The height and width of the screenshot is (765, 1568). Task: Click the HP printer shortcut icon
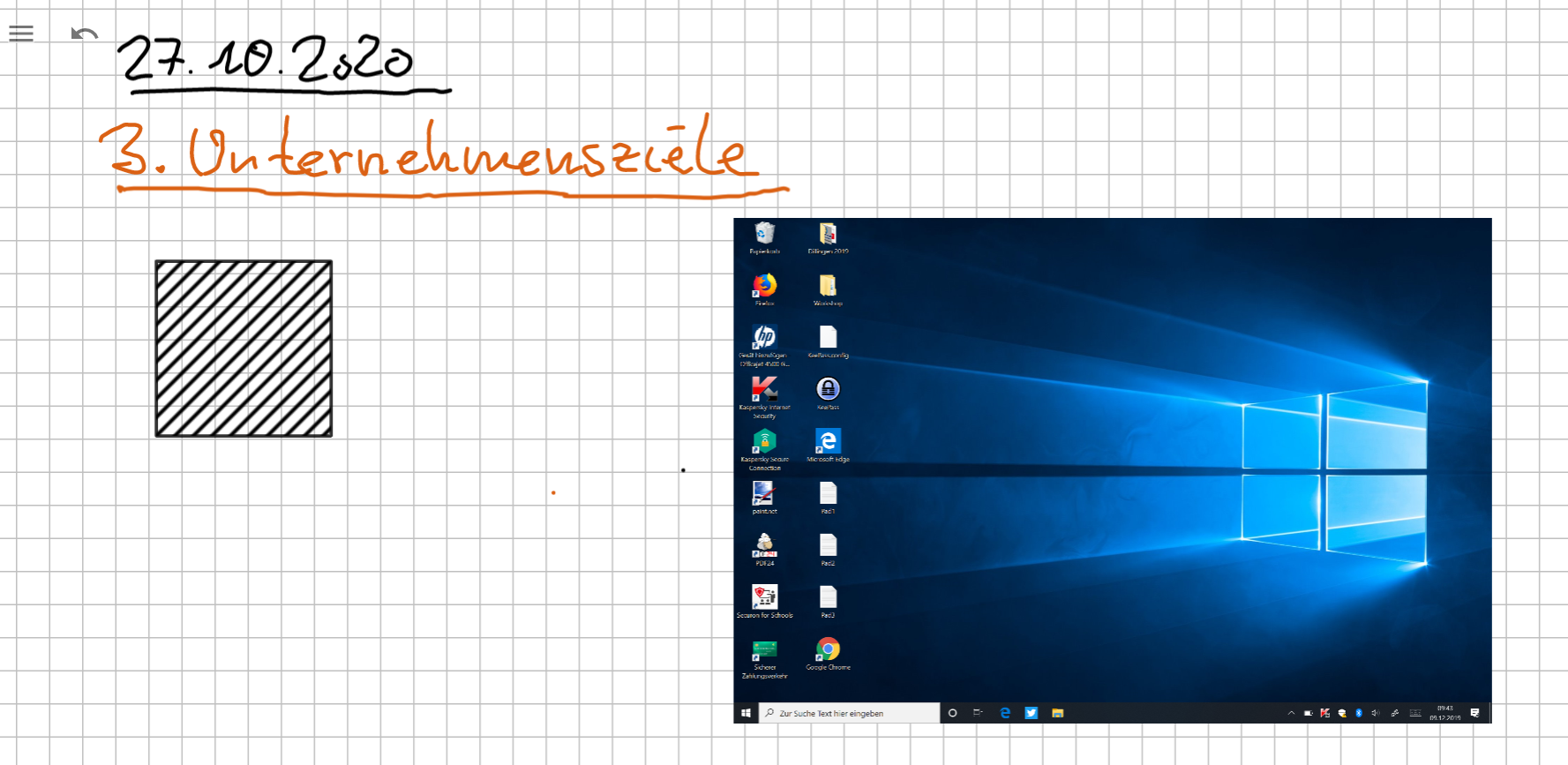[x=764, y=337]
